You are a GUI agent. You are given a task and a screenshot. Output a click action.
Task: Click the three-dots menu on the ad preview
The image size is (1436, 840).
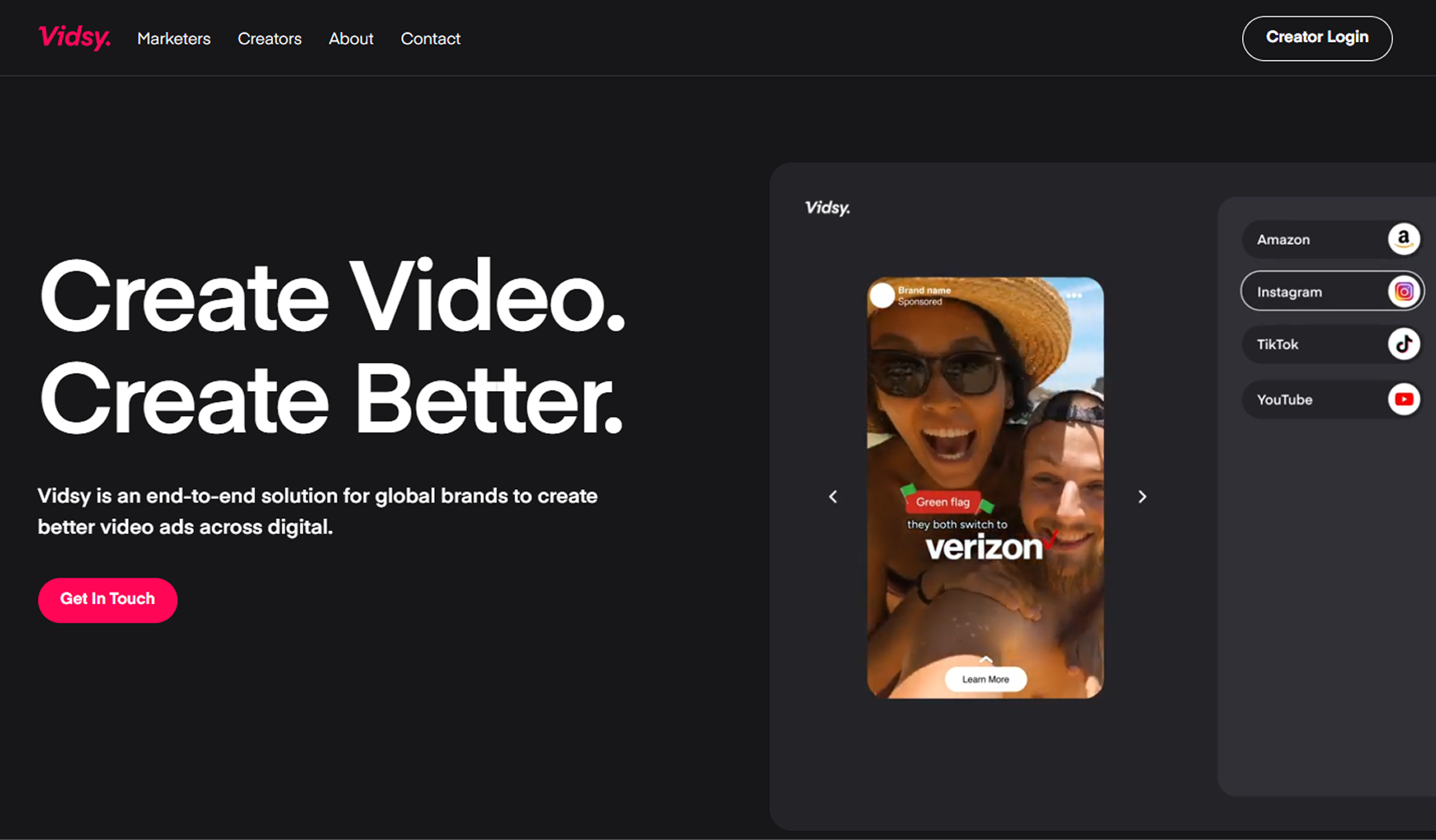(x=1074, y=295)
